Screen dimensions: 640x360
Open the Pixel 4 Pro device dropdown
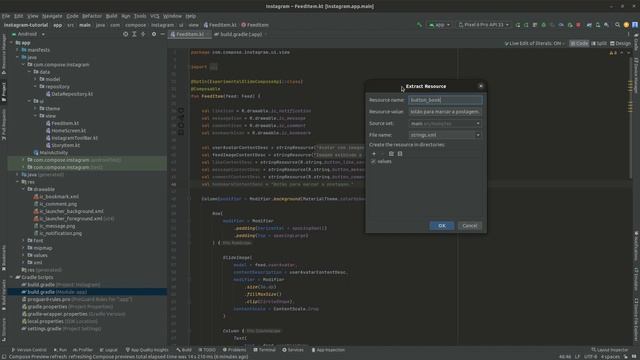tap(484, 25)
